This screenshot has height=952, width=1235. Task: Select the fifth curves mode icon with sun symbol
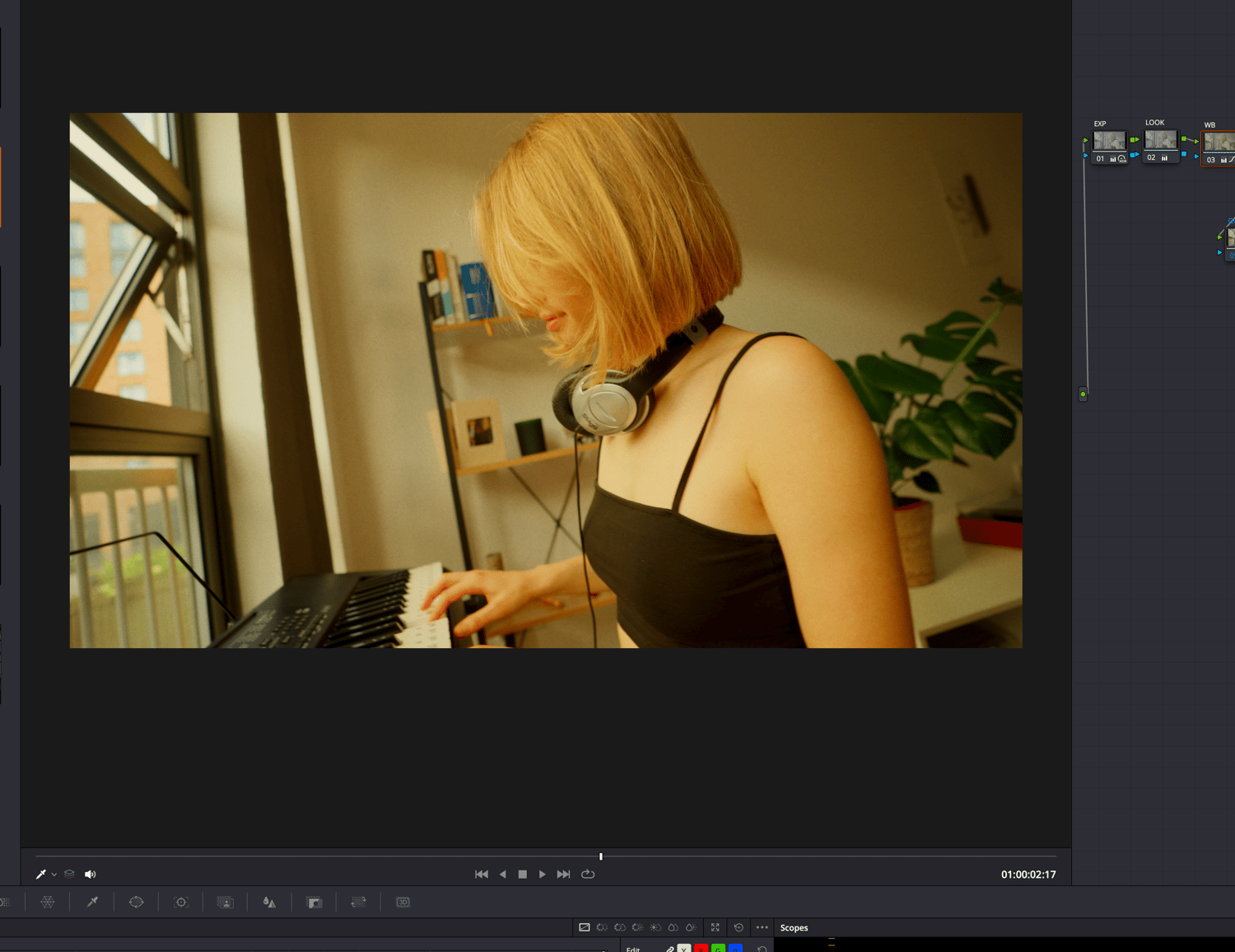[655, 927]
